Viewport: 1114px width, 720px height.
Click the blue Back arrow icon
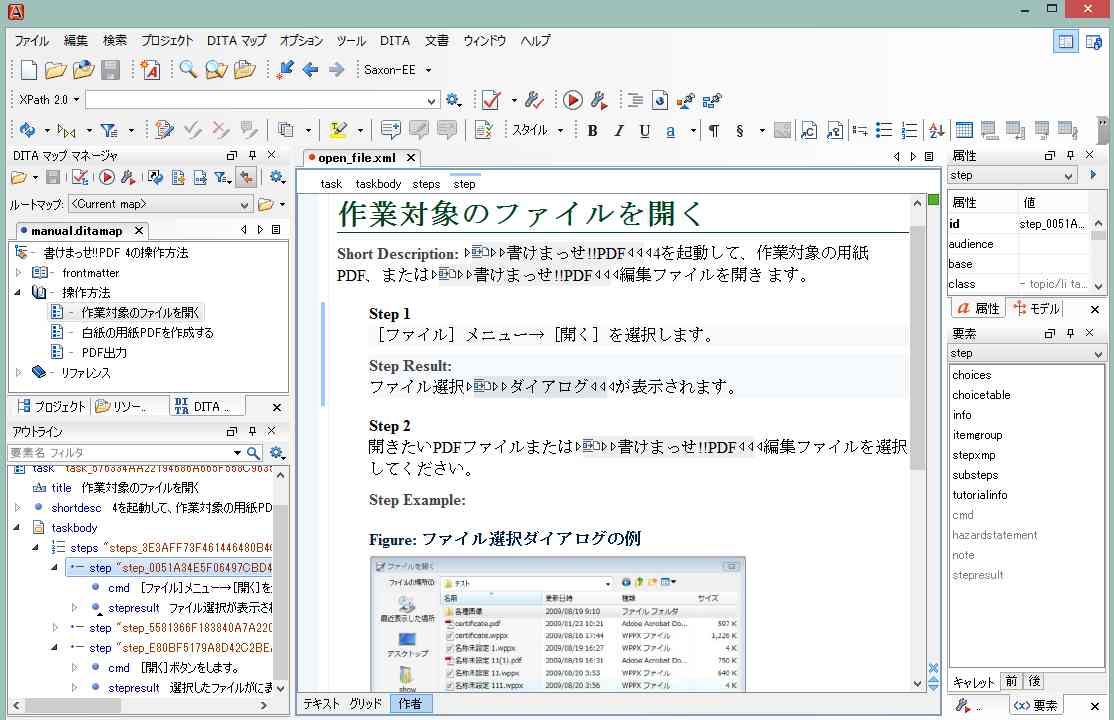[310, 70]
